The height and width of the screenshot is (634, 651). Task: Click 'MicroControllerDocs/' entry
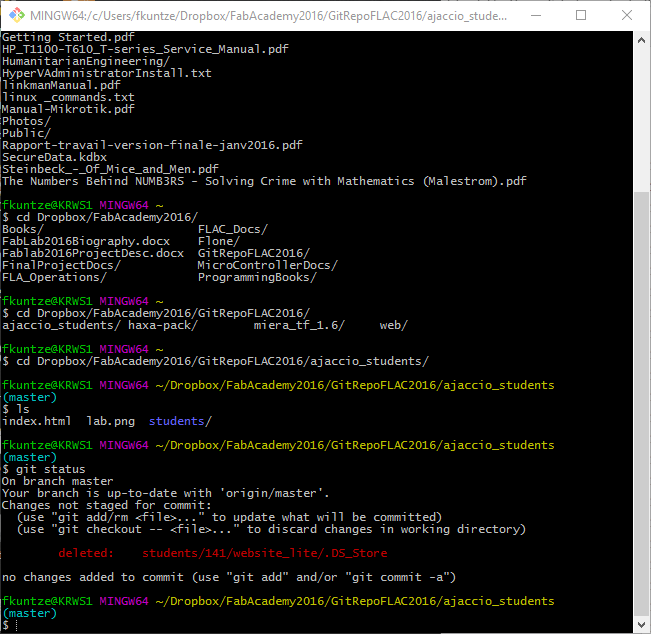(267, 265)
